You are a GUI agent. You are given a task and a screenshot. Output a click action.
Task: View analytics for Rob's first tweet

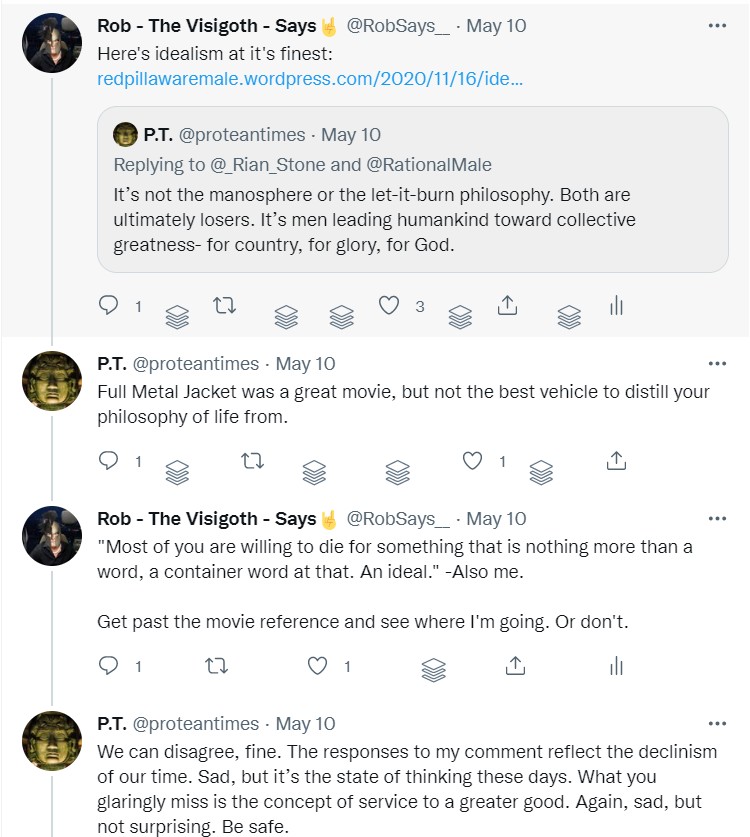tap(616, 306)
